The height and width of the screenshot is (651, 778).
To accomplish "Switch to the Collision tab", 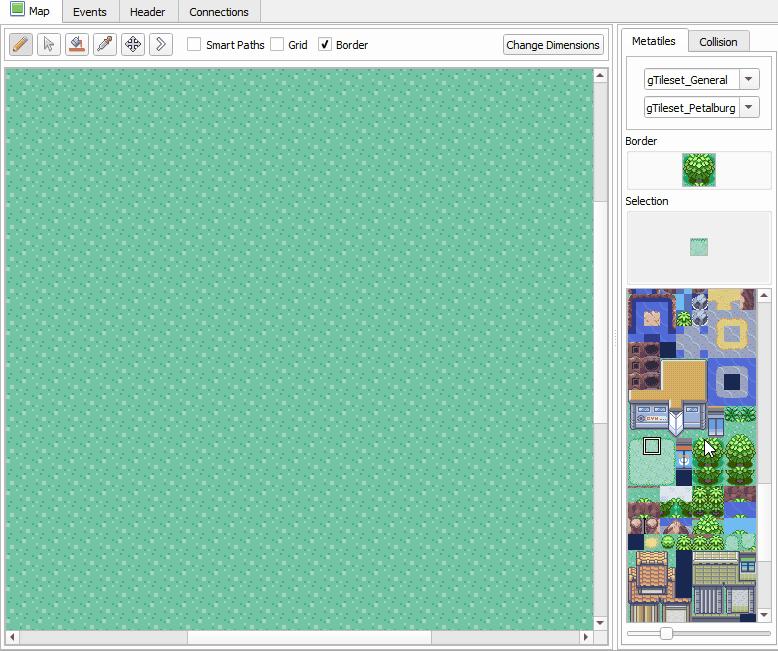I will (718, 41).
